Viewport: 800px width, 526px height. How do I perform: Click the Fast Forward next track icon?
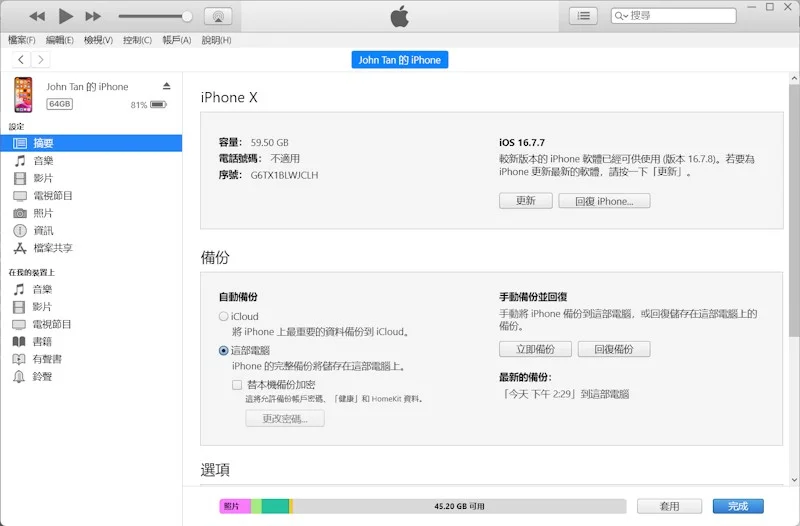click(93, 16)
